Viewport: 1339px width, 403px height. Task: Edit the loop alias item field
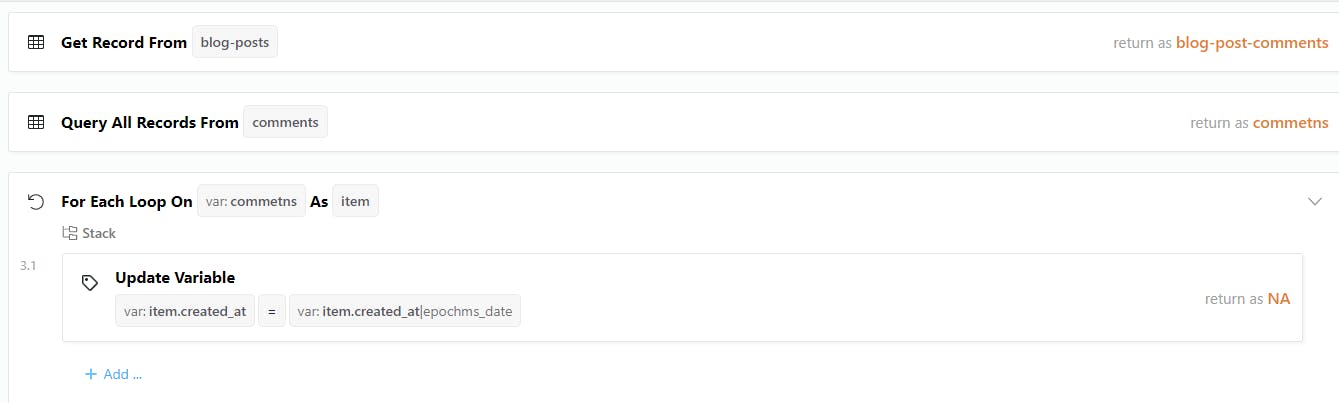point(355,202)
